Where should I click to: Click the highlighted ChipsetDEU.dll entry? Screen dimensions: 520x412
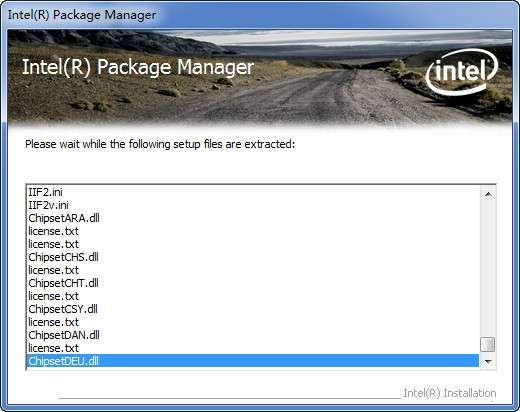pos(252,361)
